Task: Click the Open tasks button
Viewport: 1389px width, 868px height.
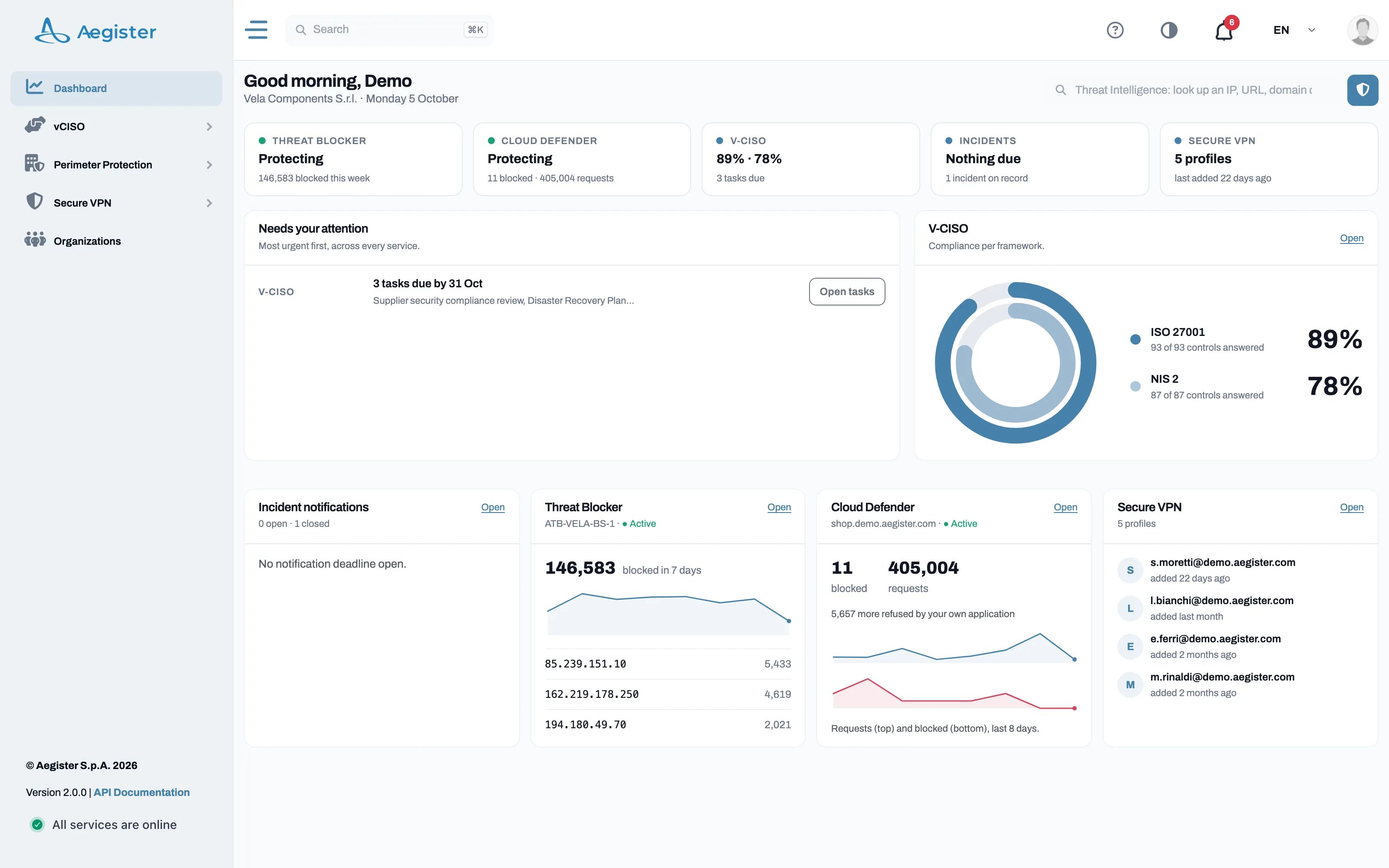Action: coord(846,292)
